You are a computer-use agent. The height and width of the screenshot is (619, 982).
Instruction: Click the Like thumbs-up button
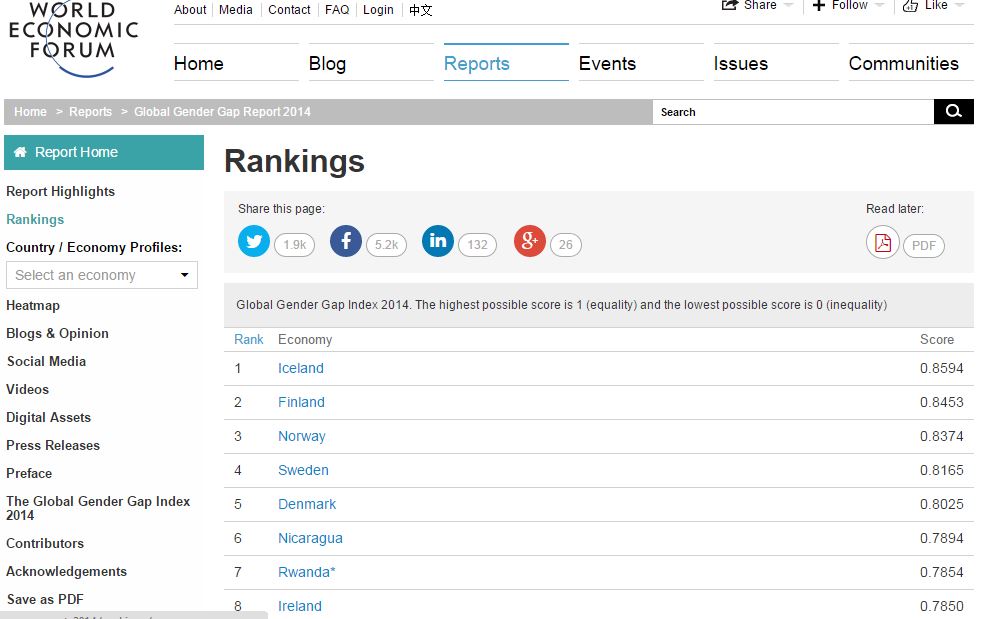(x=910, y=6)
